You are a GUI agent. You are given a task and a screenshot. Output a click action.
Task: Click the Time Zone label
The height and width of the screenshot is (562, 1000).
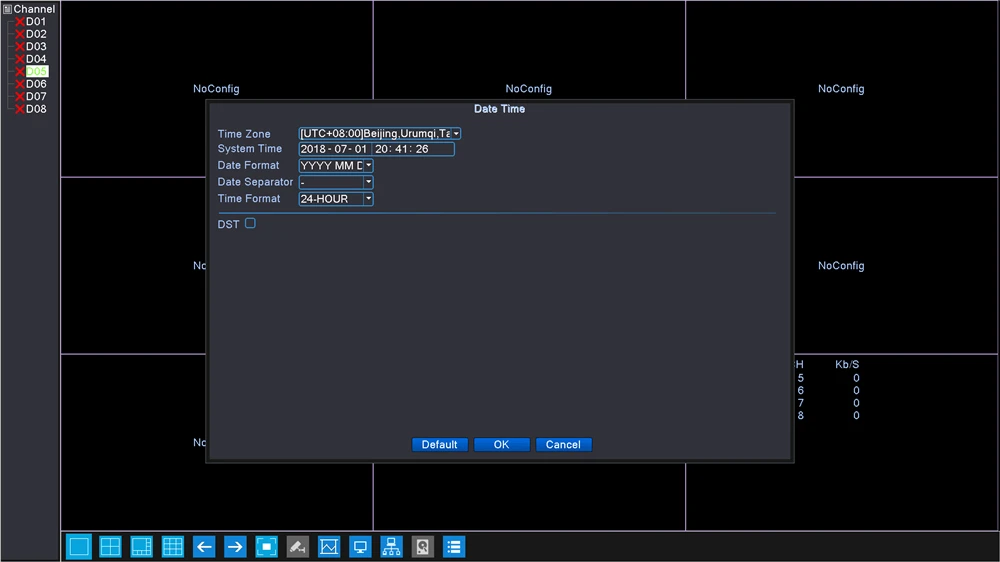(x=244, y=134)
